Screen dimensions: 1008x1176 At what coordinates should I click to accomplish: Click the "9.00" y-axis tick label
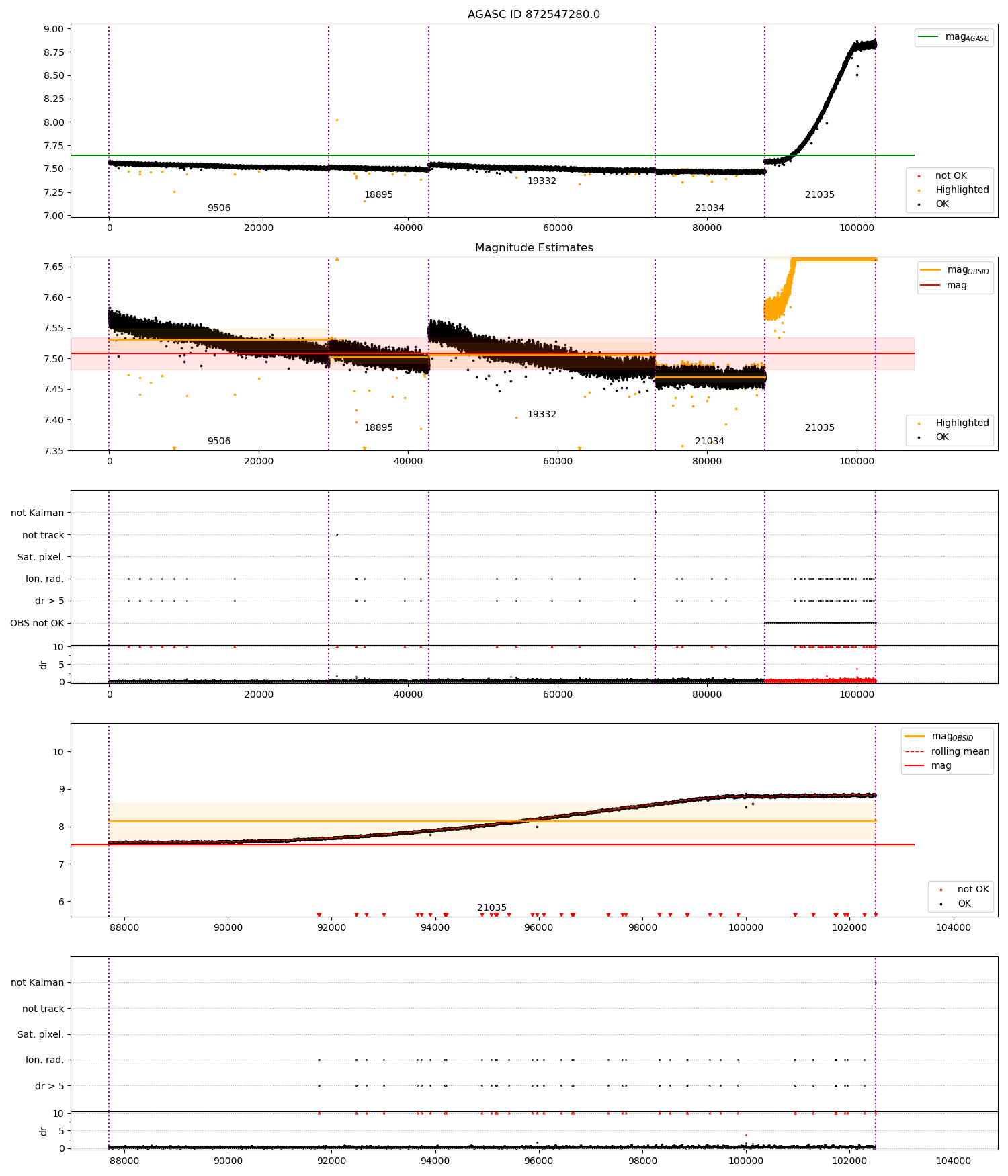pos(55,29)
